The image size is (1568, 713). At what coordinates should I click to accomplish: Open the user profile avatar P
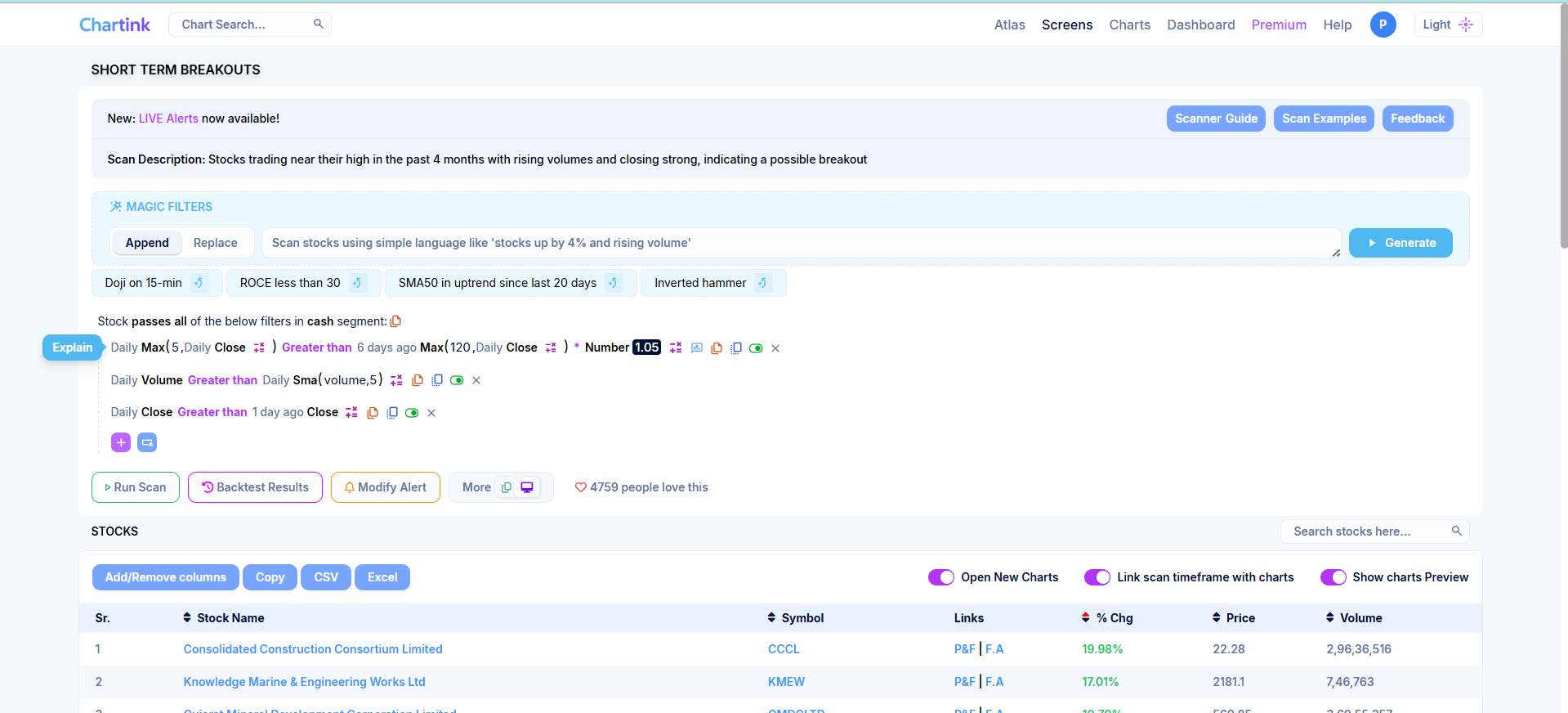coord(1383,25)
